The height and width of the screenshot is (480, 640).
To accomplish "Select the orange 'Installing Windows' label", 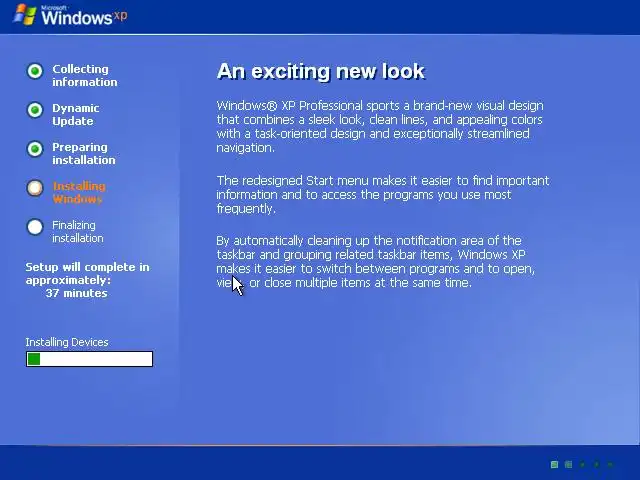I will [79, 192].
